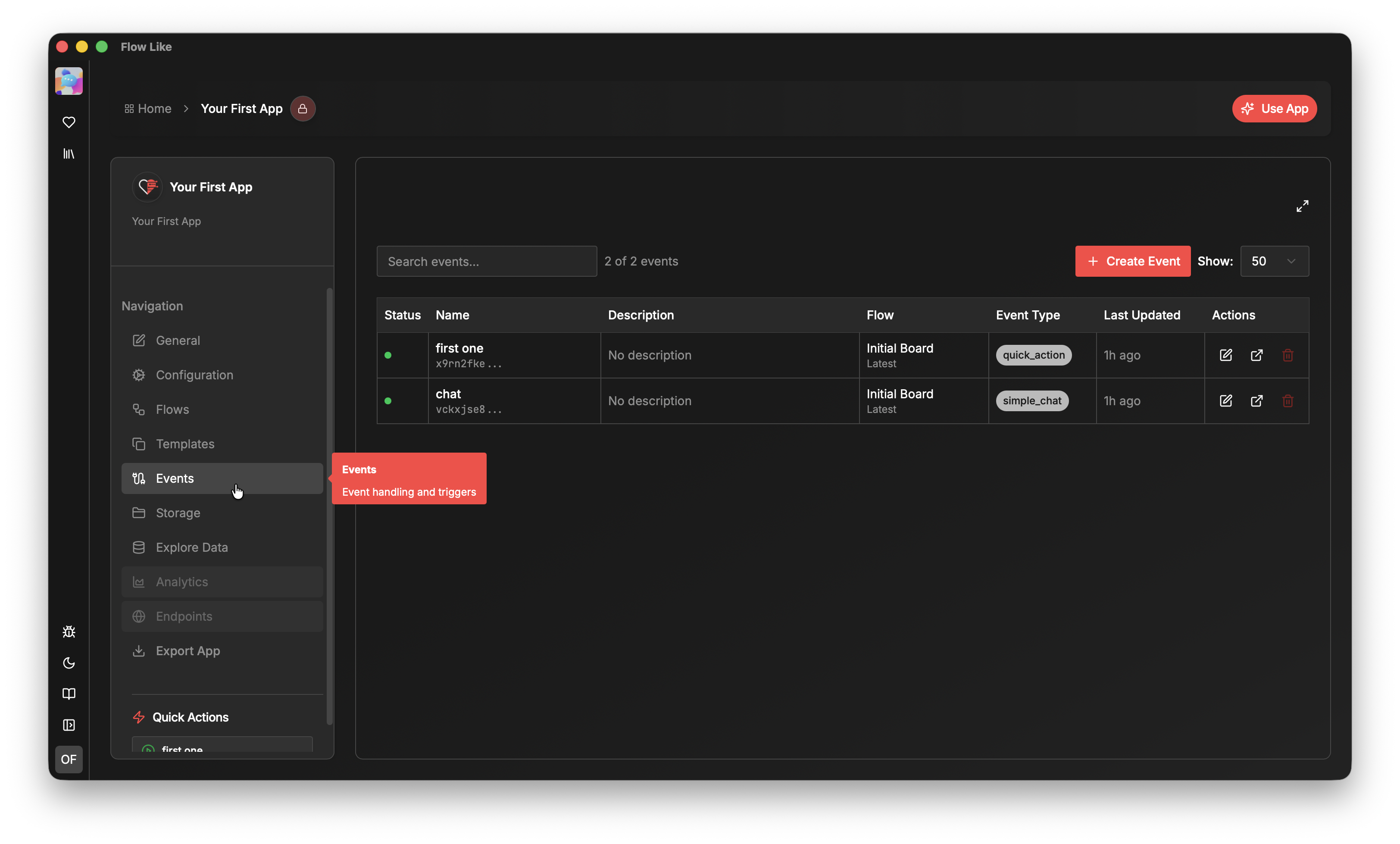The width and height of the screenshot is (1400, 844).
Task: Click the Create Event button
Action: point(1132,261)
